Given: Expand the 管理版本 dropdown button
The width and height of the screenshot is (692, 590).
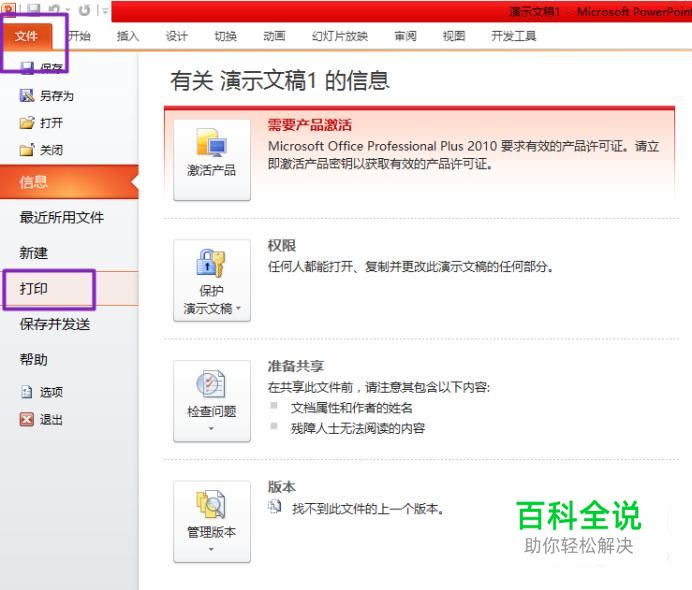Looking at the screenshot, I should [x=212, y=522].
